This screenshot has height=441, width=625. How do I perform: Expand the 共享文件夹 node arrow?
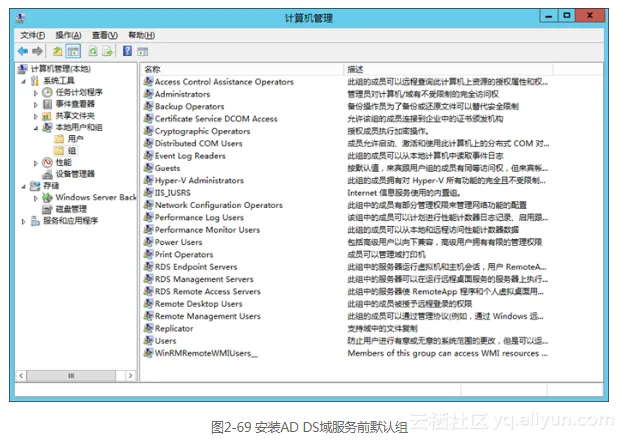pyautogui.click(x=35, y=116)
